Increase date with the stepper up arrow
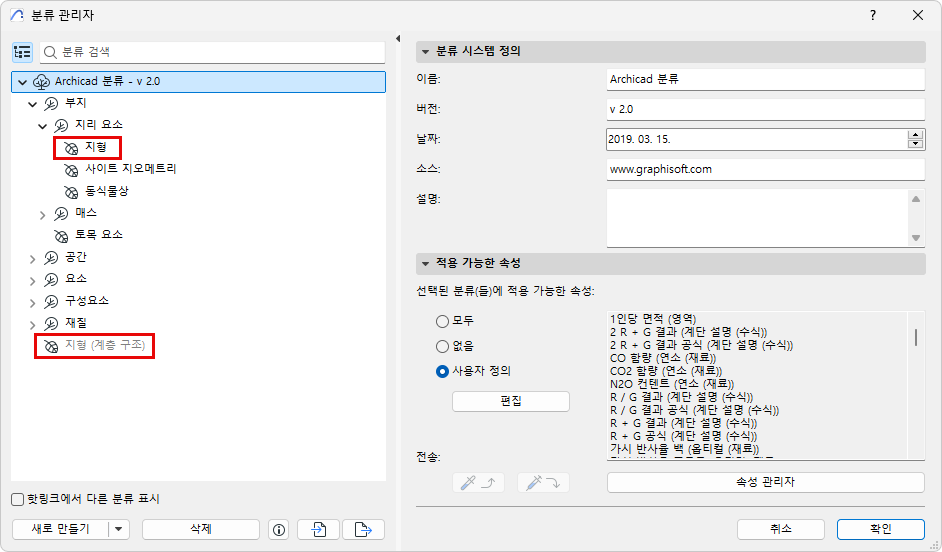 click(x=916, y=135)
